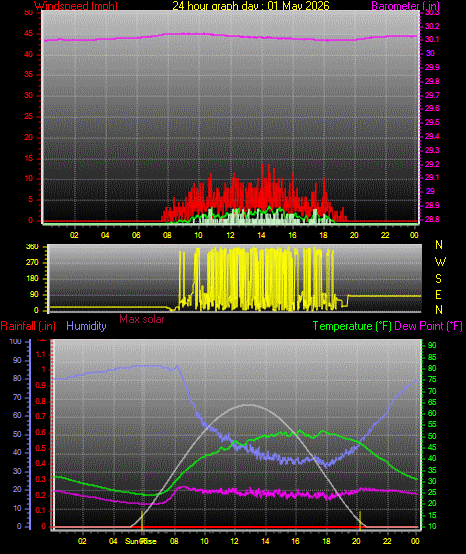
Task: Click the "12" hour label under the windspeed graph
Action: click(x=230, y=235)
